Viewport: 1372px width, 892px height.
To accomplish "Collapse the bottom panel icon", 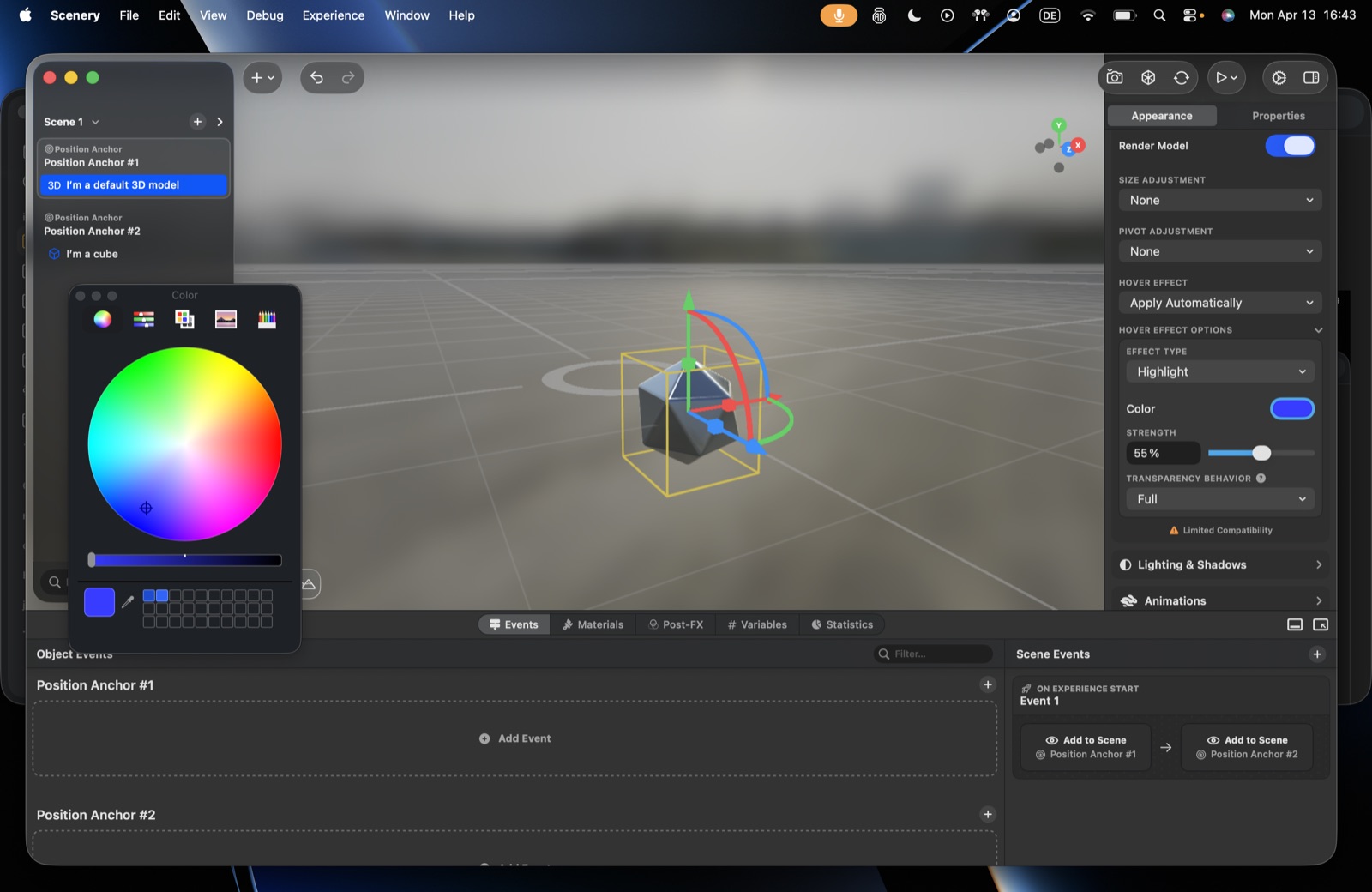I will coord(1295,624).
